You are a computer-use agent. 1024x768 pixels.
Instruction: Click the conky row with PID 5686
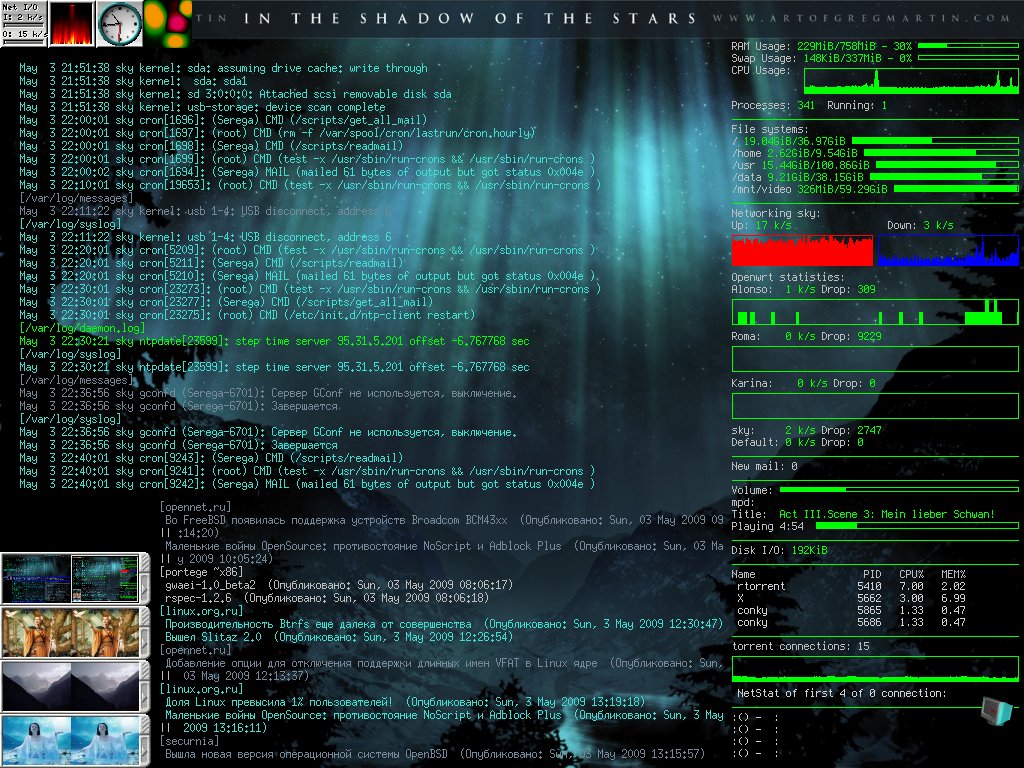point(851,622)
